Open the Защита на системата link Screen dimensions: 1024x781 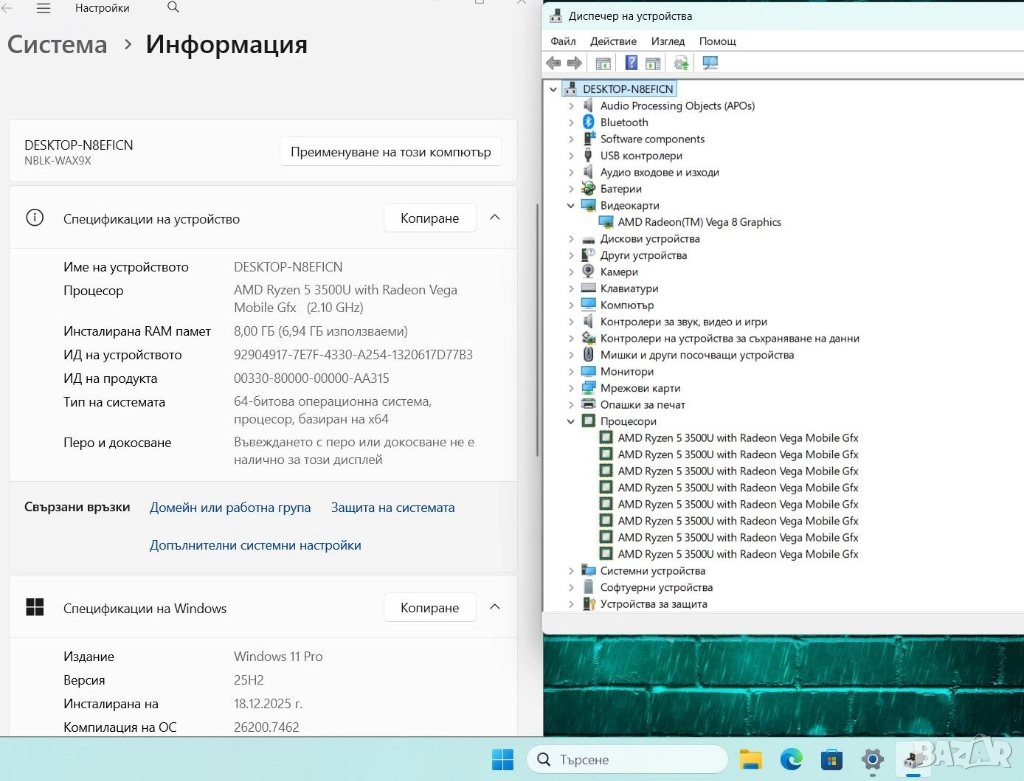coord(392,508)
